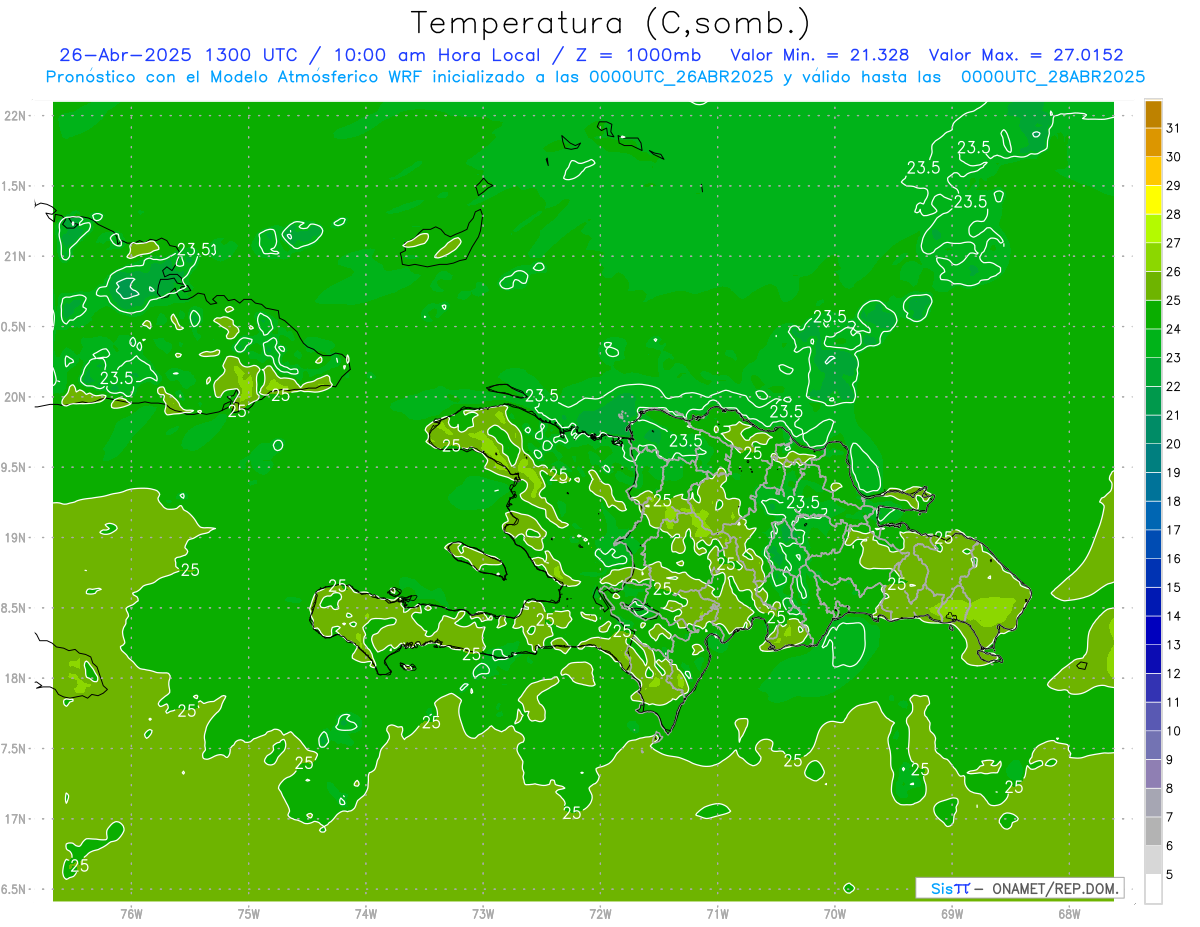Select the legend value '10'

click(1174, 731)
